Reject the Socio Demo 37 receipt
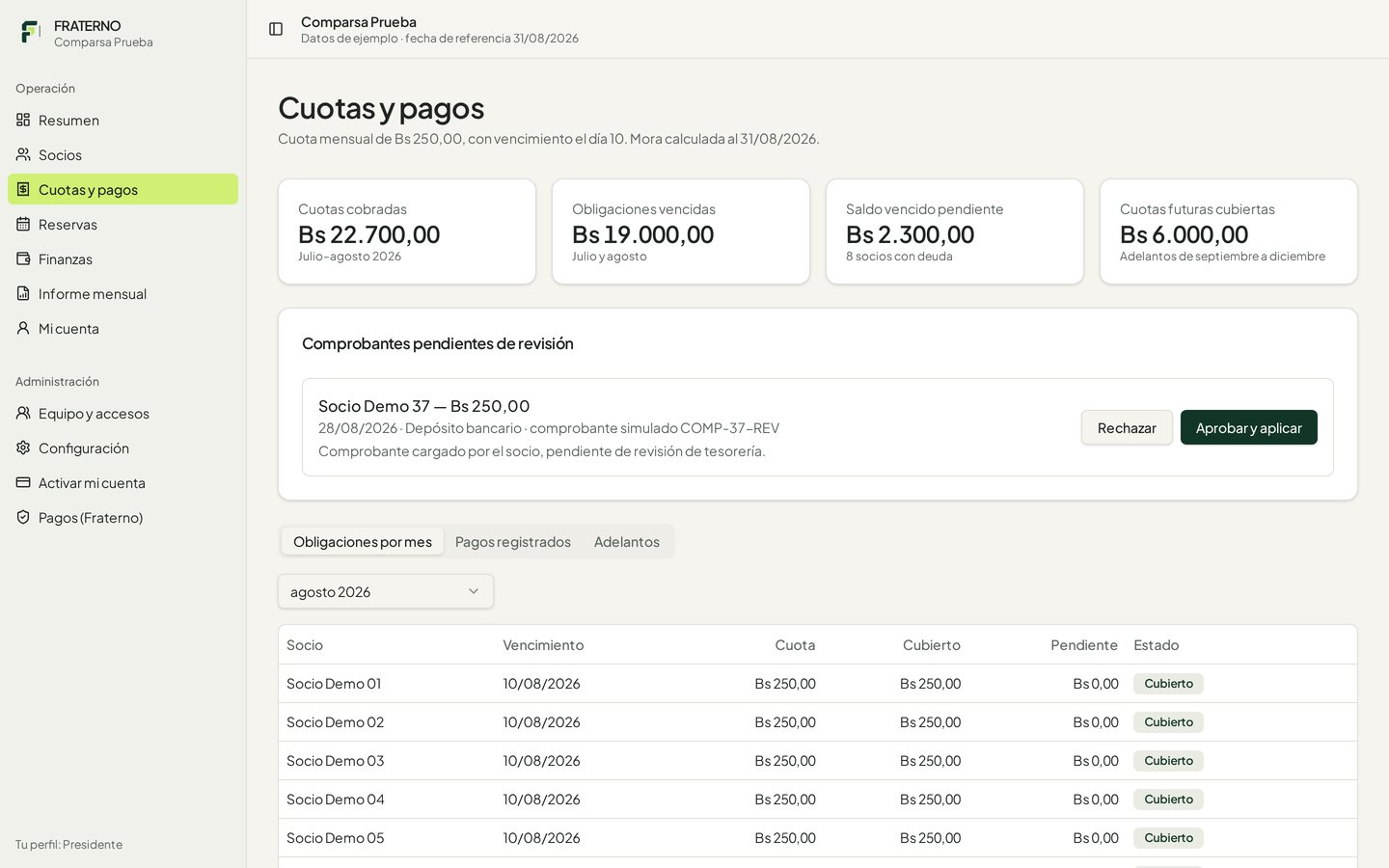 (1127, 427)
